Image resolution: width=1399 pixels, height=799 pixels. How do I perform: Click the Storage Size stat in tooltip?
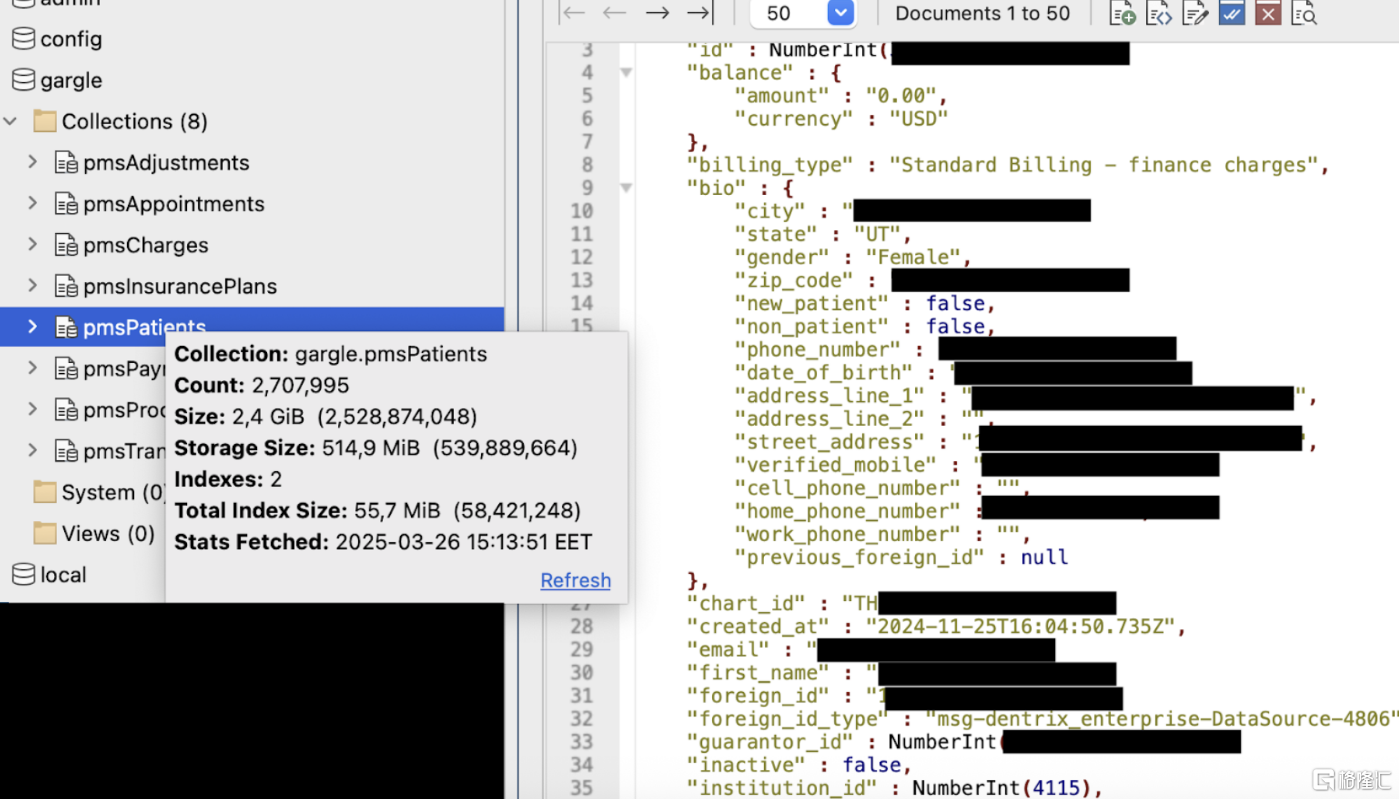[x=376, y=448]
